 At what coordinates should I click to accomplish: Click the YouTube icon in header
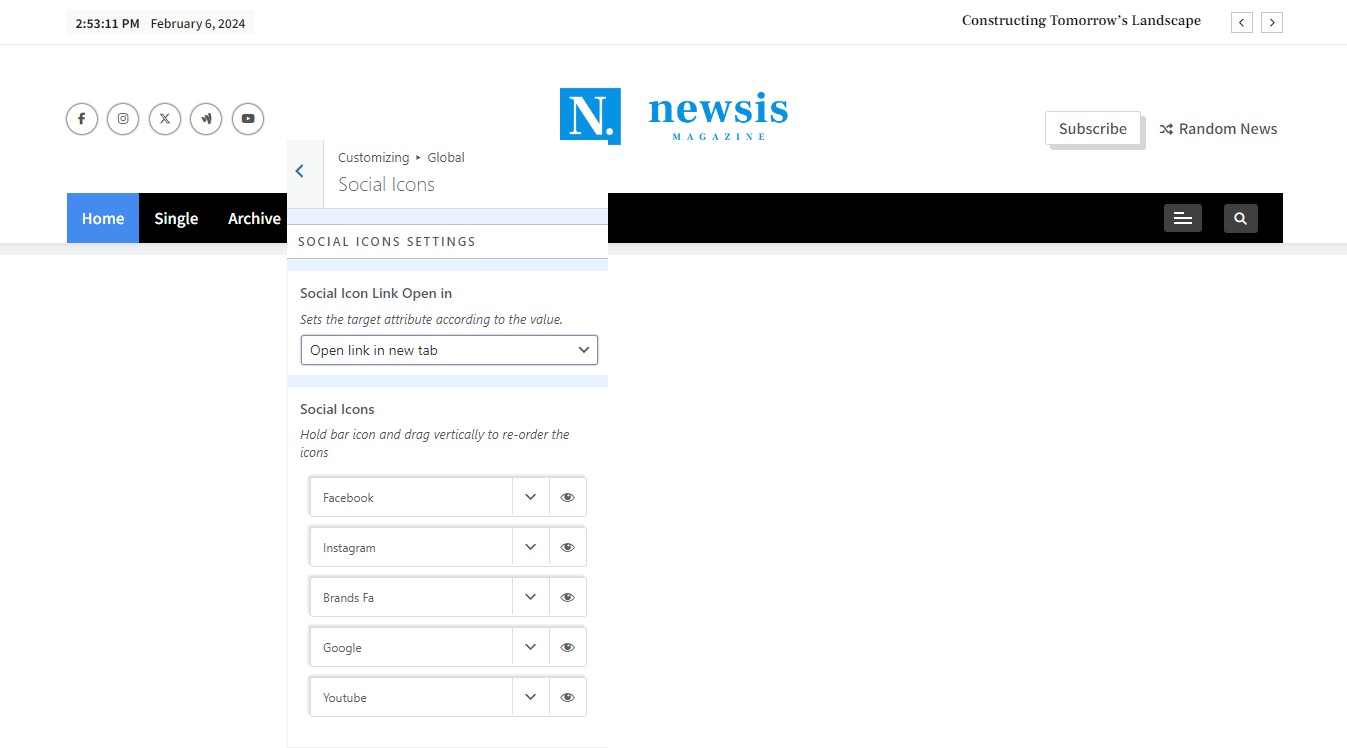tap(248, 119)
